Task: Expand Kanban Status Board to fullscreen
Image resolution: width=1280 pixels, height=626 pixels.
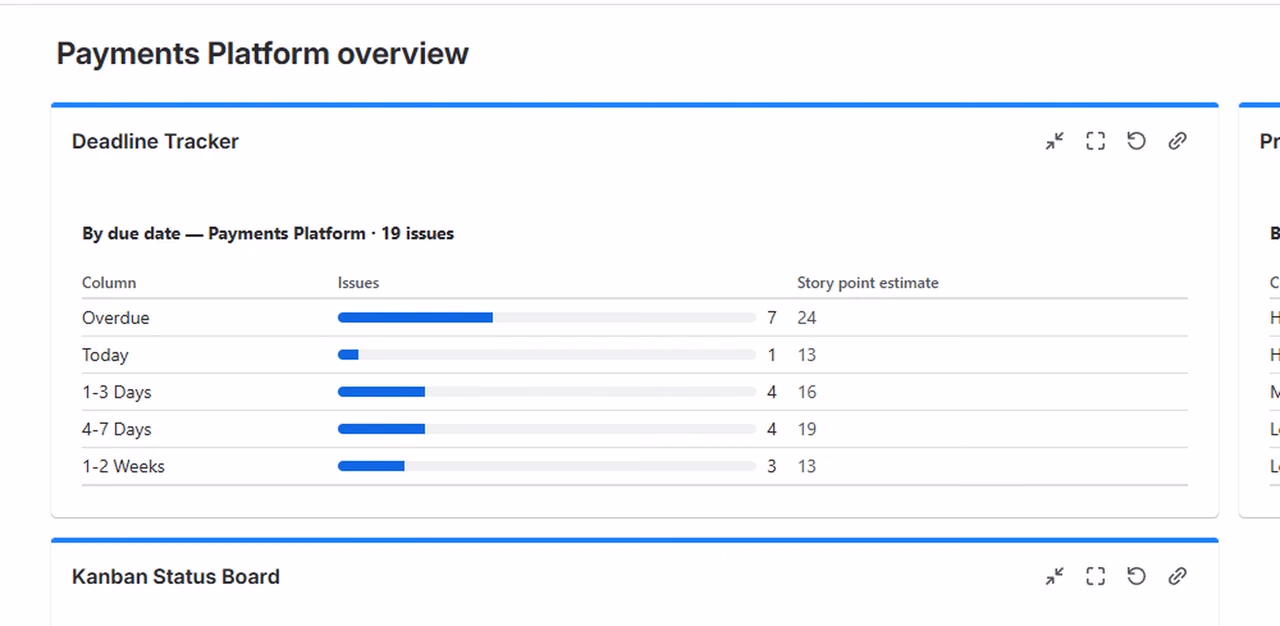Action: pyautogui.click(x=1096, y=576)
